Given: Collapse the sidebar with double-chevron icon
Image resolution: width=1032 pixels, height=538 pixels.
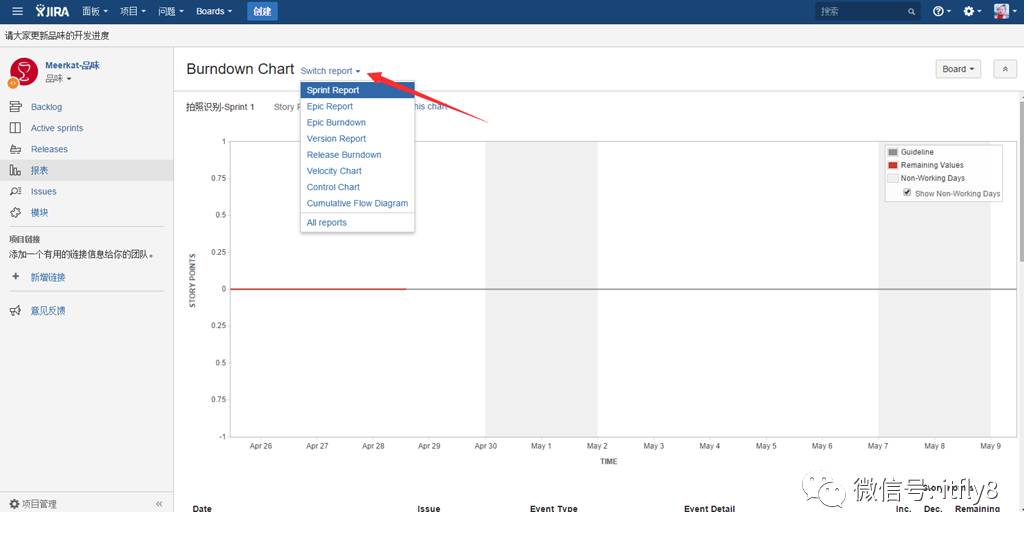Looking at the screenshot, I should tap(159, 504).
